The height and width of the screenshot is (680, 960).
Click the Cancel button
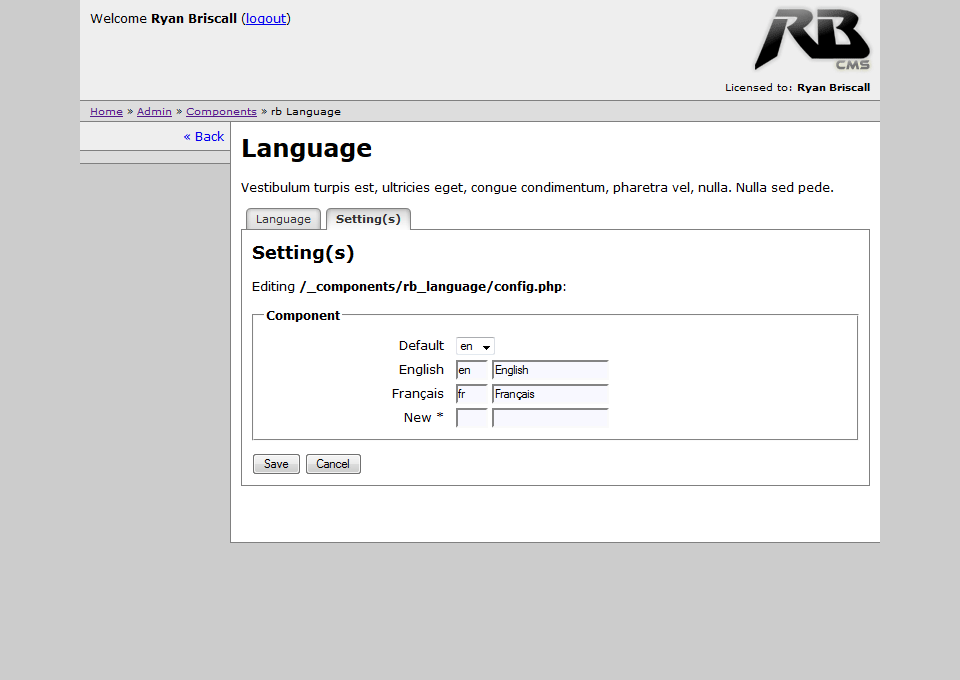[333, 464]
